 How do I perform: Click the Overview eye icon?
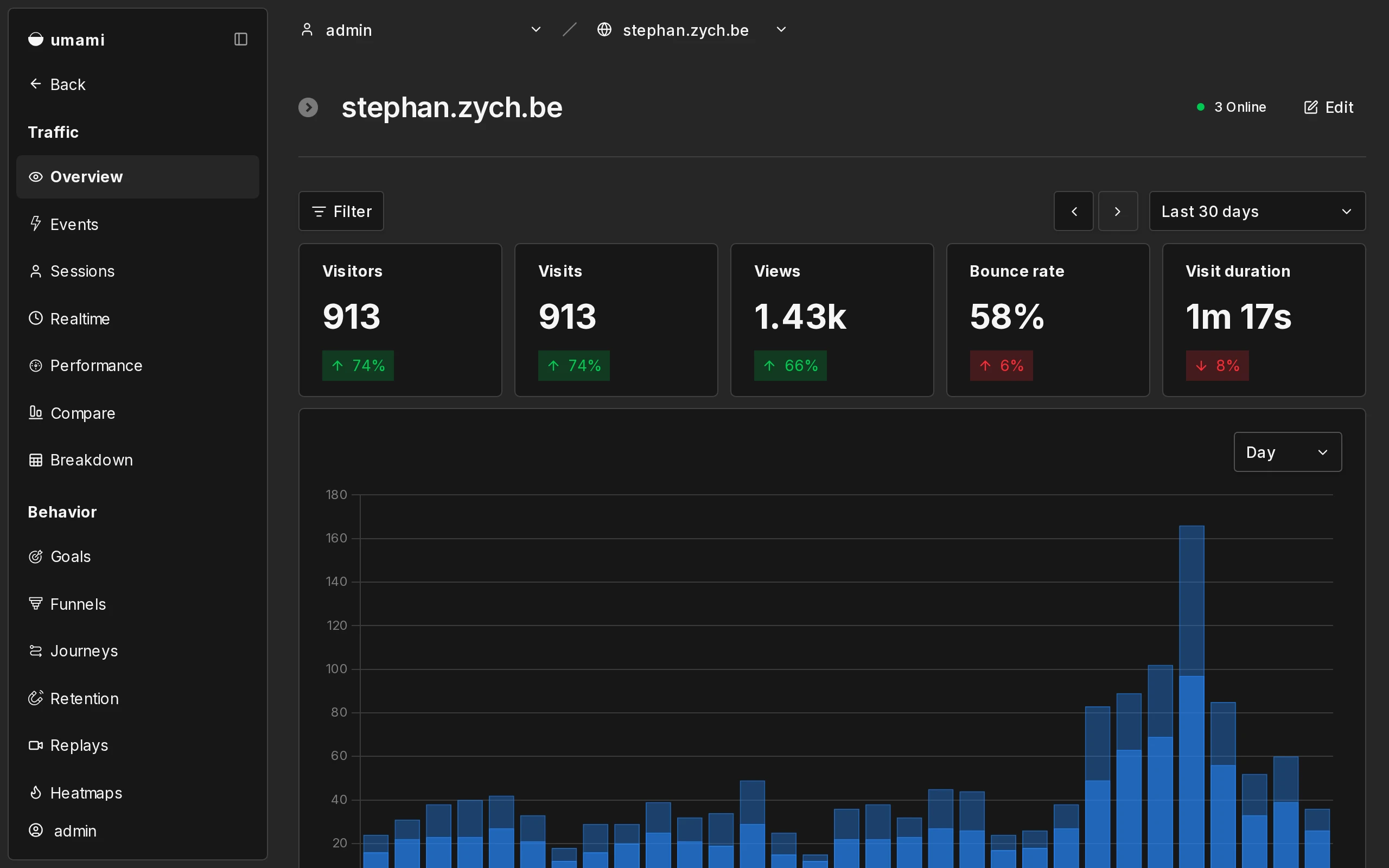coord(36,177)
